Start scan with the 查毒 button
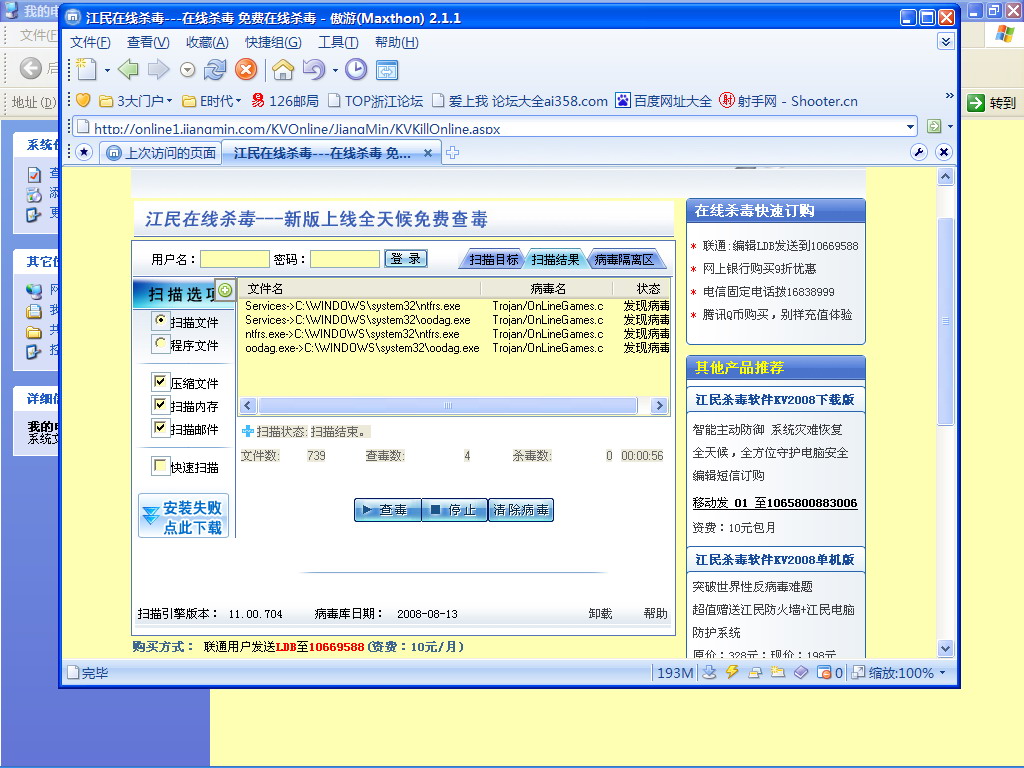This screenshot has height=768, width=1024. [387, 509]
